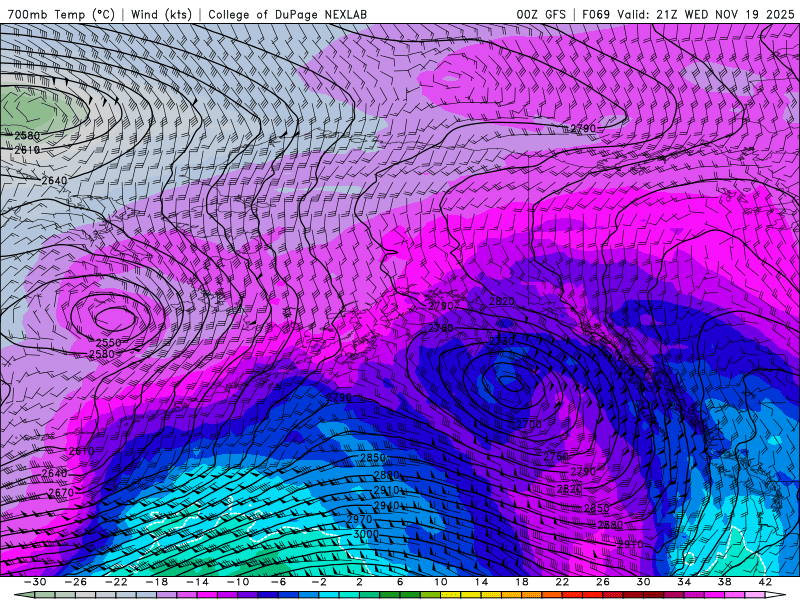Click the 34 color scale label

tap(684, 582)
